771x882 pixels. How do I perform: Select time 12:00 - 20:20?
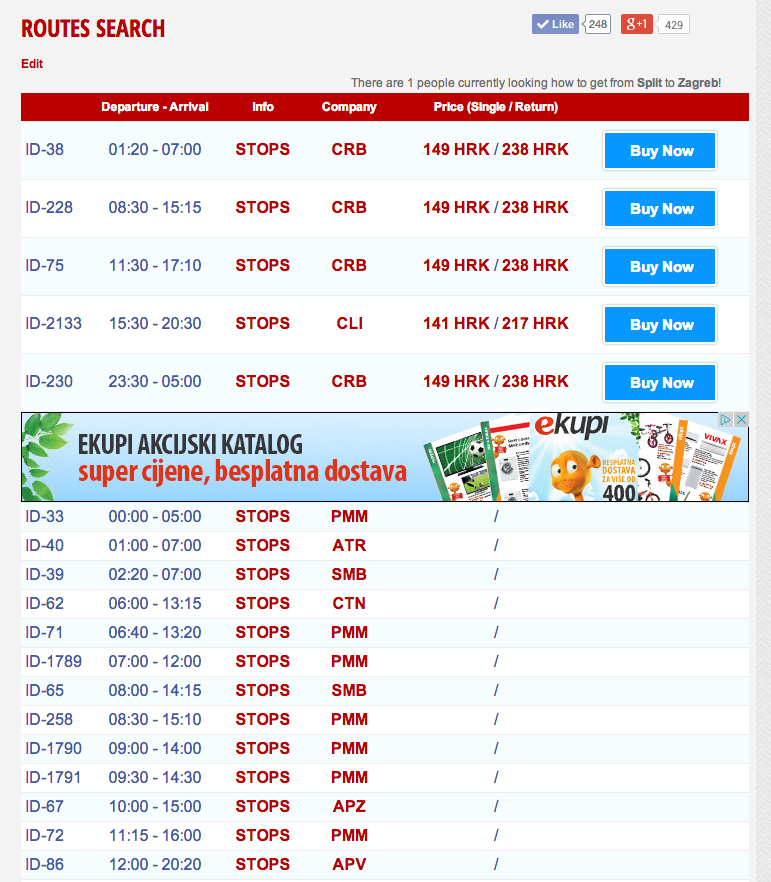coord(155,865)
